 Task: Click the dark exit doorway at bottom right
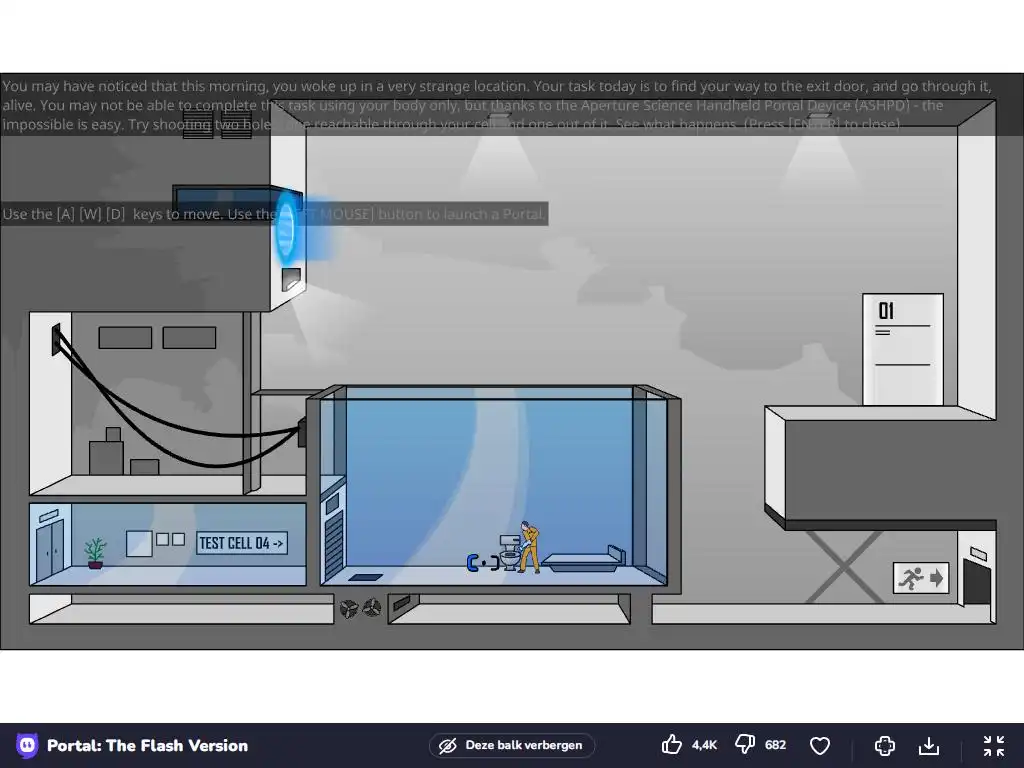click(x=977, y=580)
